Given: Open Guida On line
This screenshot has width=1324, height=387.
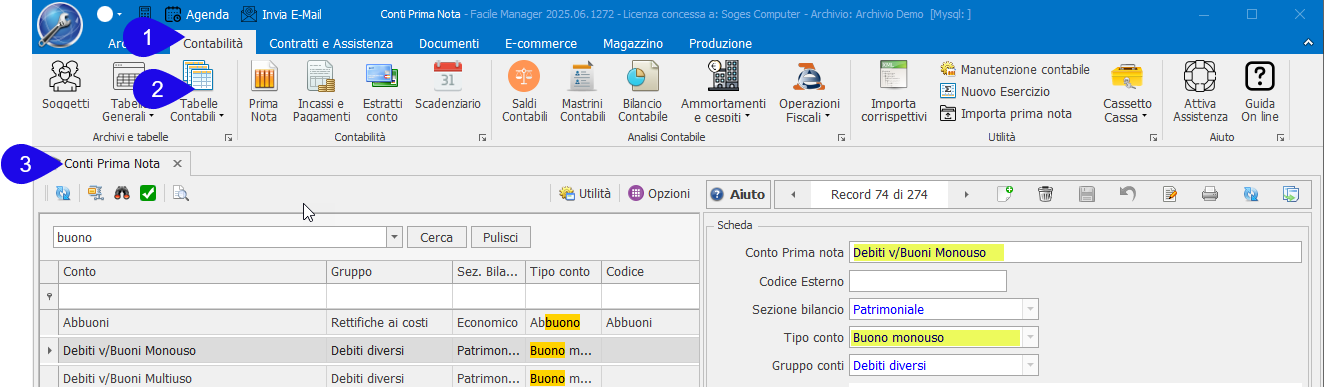Looking at the screenshot, I should (x=1261, y=90).
